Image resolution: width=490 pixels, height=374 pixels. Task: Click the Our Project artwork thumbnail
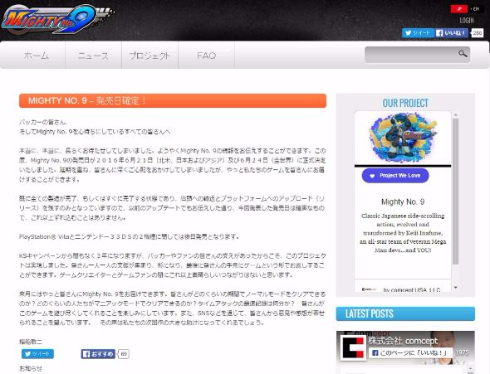coord(403,138)
